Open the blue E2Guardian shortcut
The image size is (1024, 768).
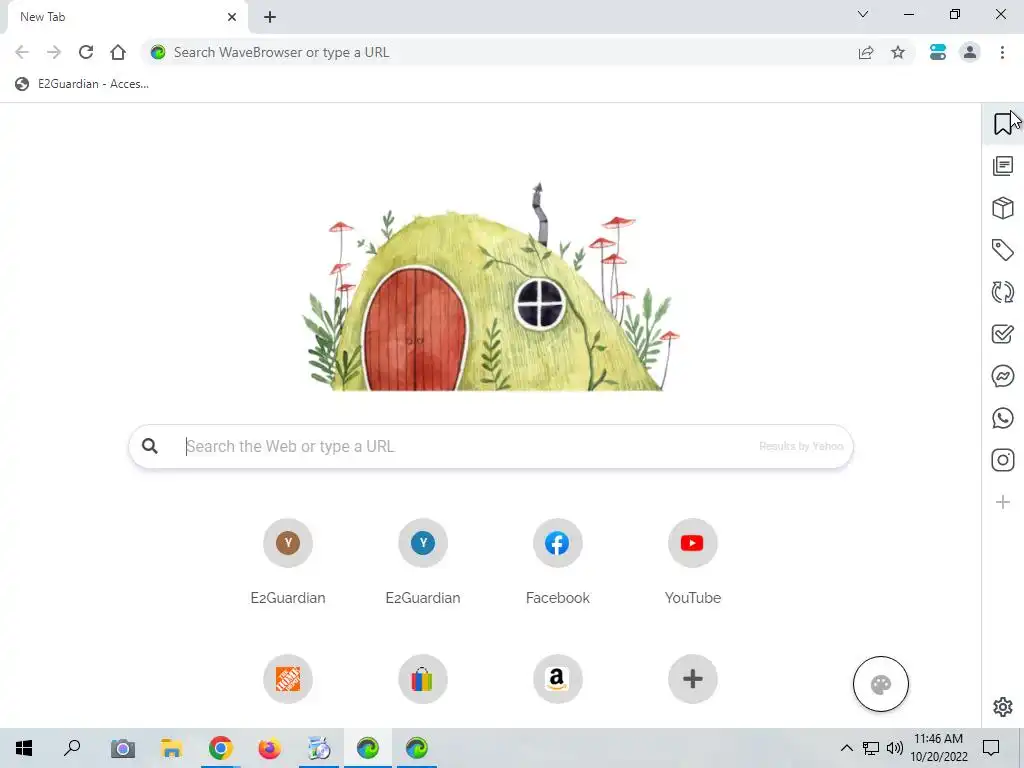[423, 543]
